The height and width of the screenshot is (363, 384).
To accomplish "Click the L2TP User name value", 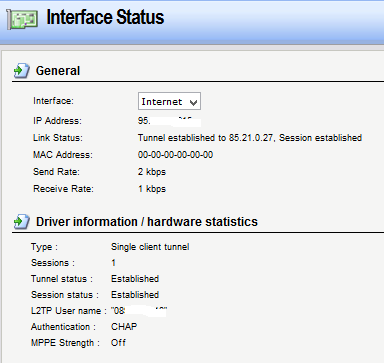I will click(x=139, y=311).
